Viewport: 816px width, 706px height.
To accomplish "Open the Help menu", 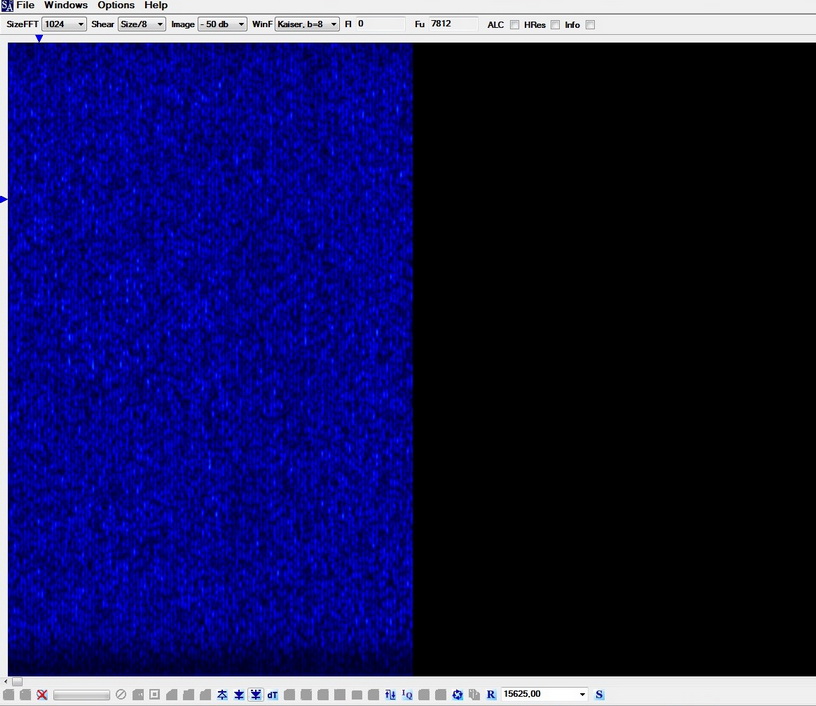I will coord(156,5).
